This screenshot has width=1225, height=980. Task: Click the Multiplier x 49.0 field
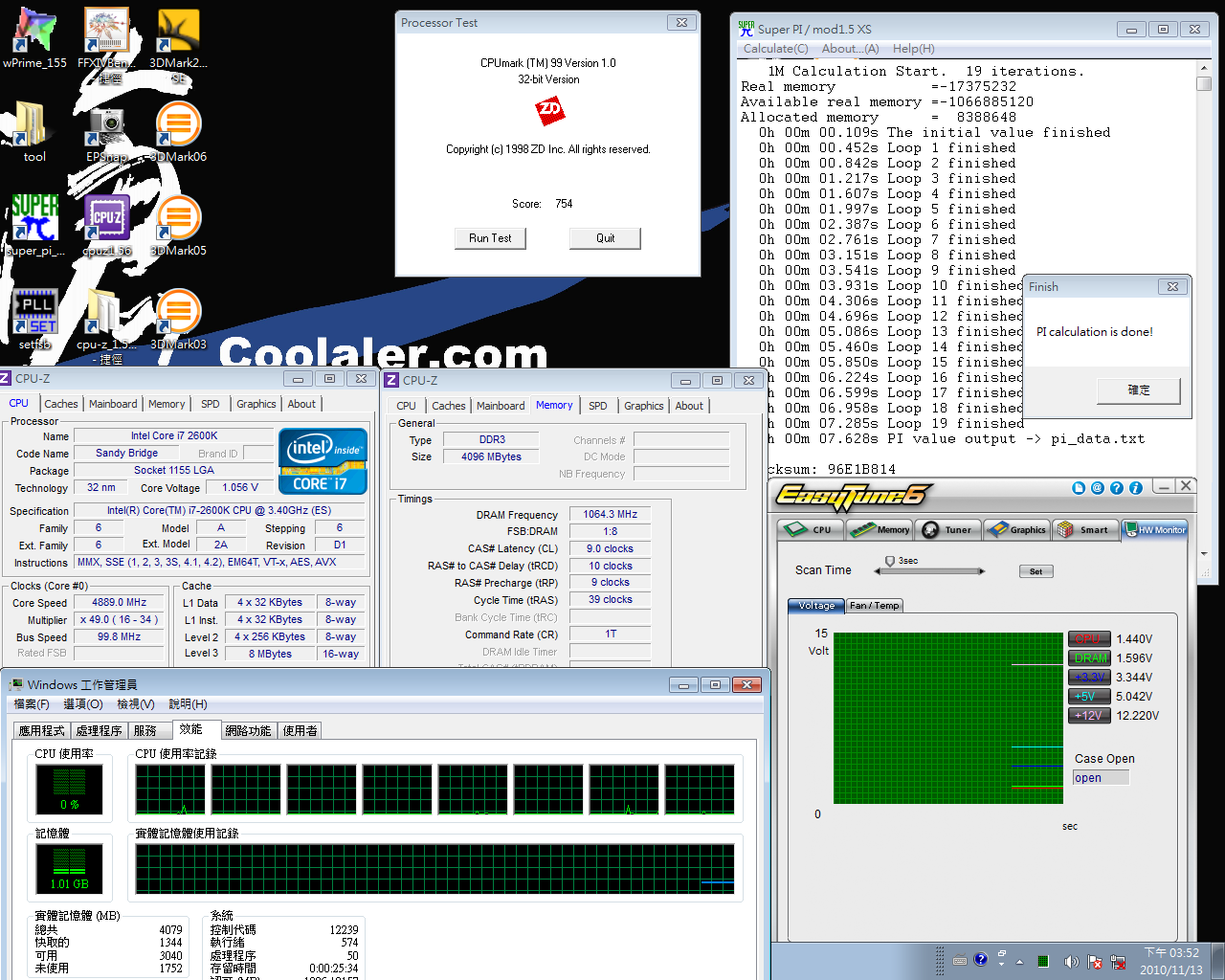coord(119,620)
